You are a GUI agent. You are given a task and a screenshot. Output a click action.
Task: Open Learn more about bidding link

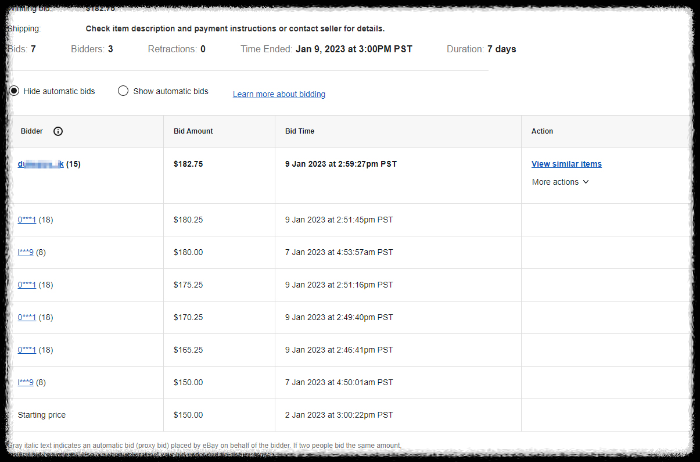[x=279, y=94]
